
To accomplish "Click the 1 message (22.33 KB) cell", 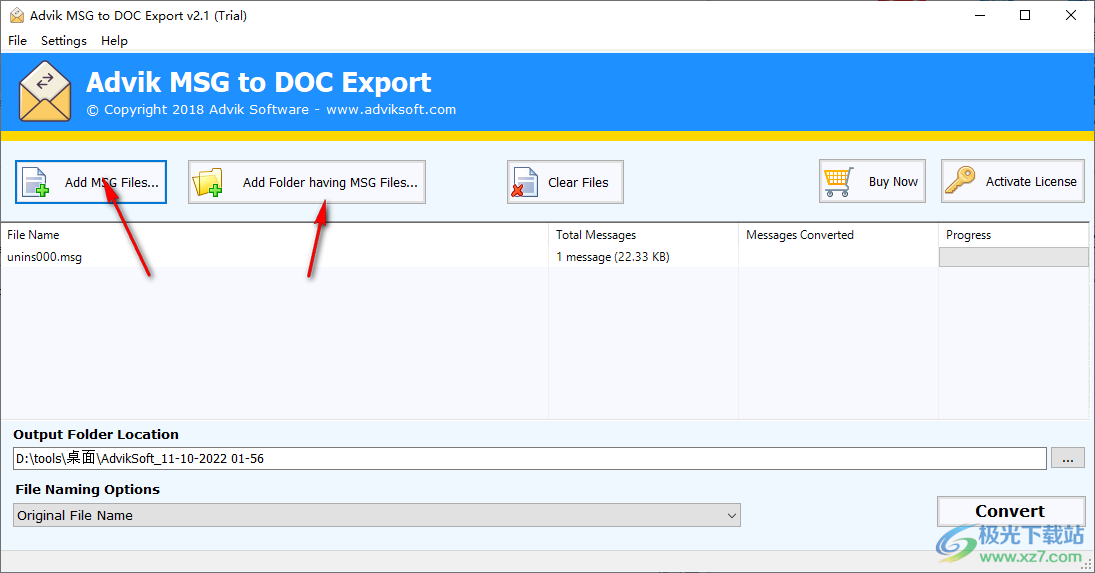I will 612,257.
